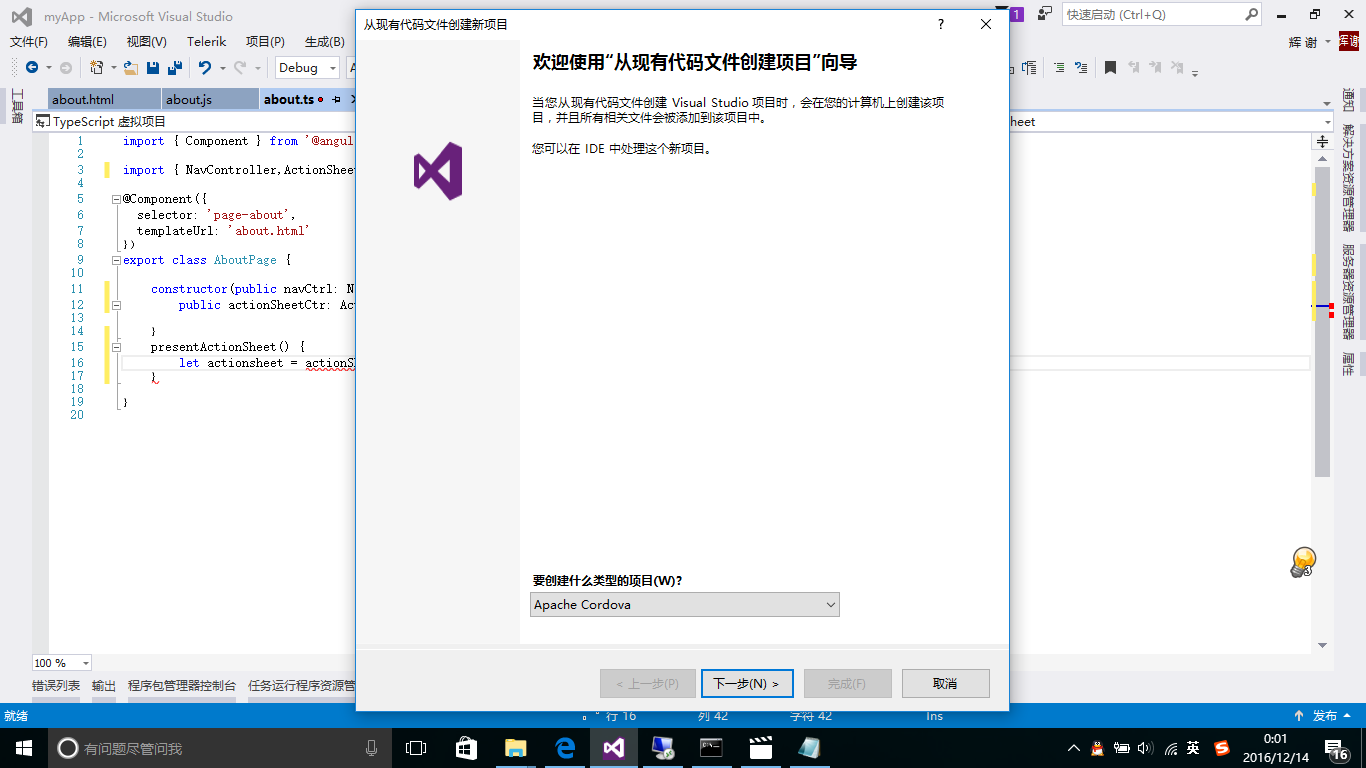1366x768 pixels.
Task: Click the new project icon
Action: point(97,68)
